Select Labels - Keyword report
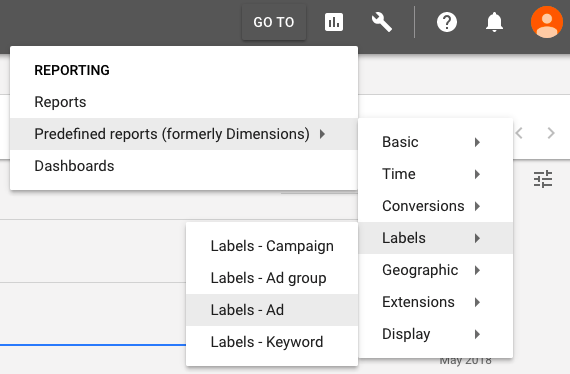Image resolution: width=570 pixels, height=374 pixels. coord(272,342)
